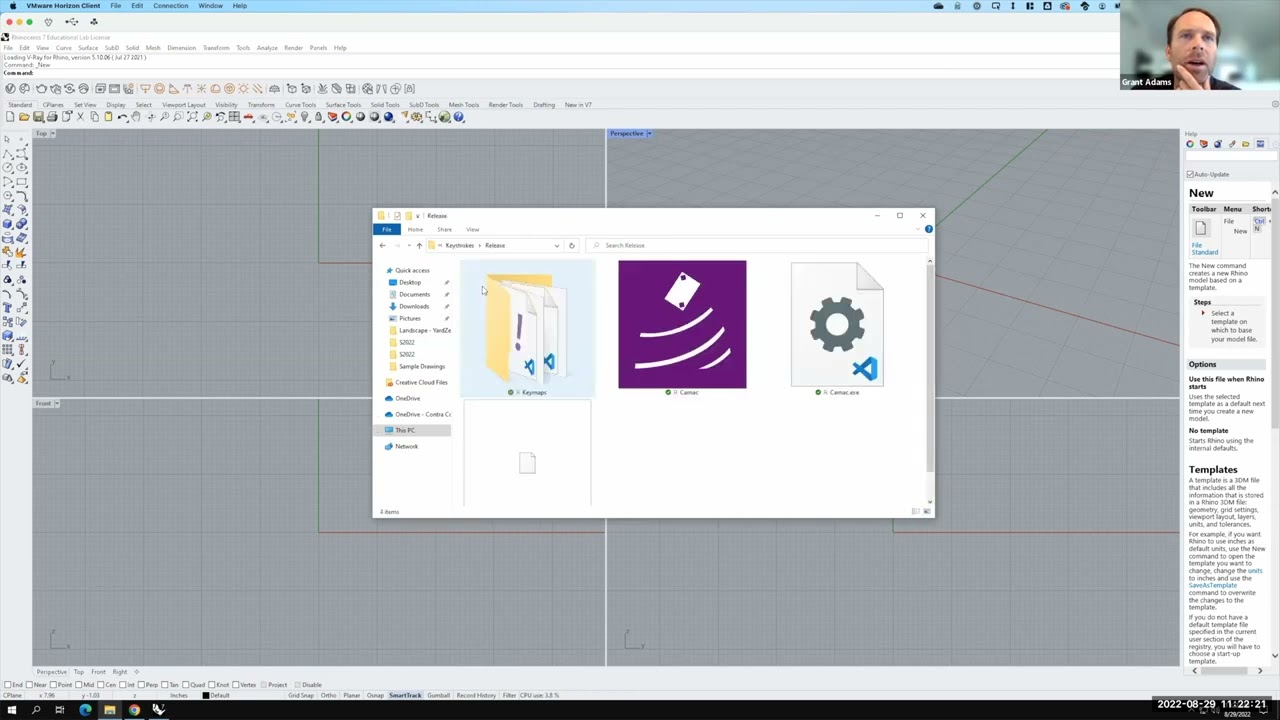This screenshot has width=1280, height=720.
Task: Click the Help question mark icon in Rhino toolbar
Action: [458, 117]
